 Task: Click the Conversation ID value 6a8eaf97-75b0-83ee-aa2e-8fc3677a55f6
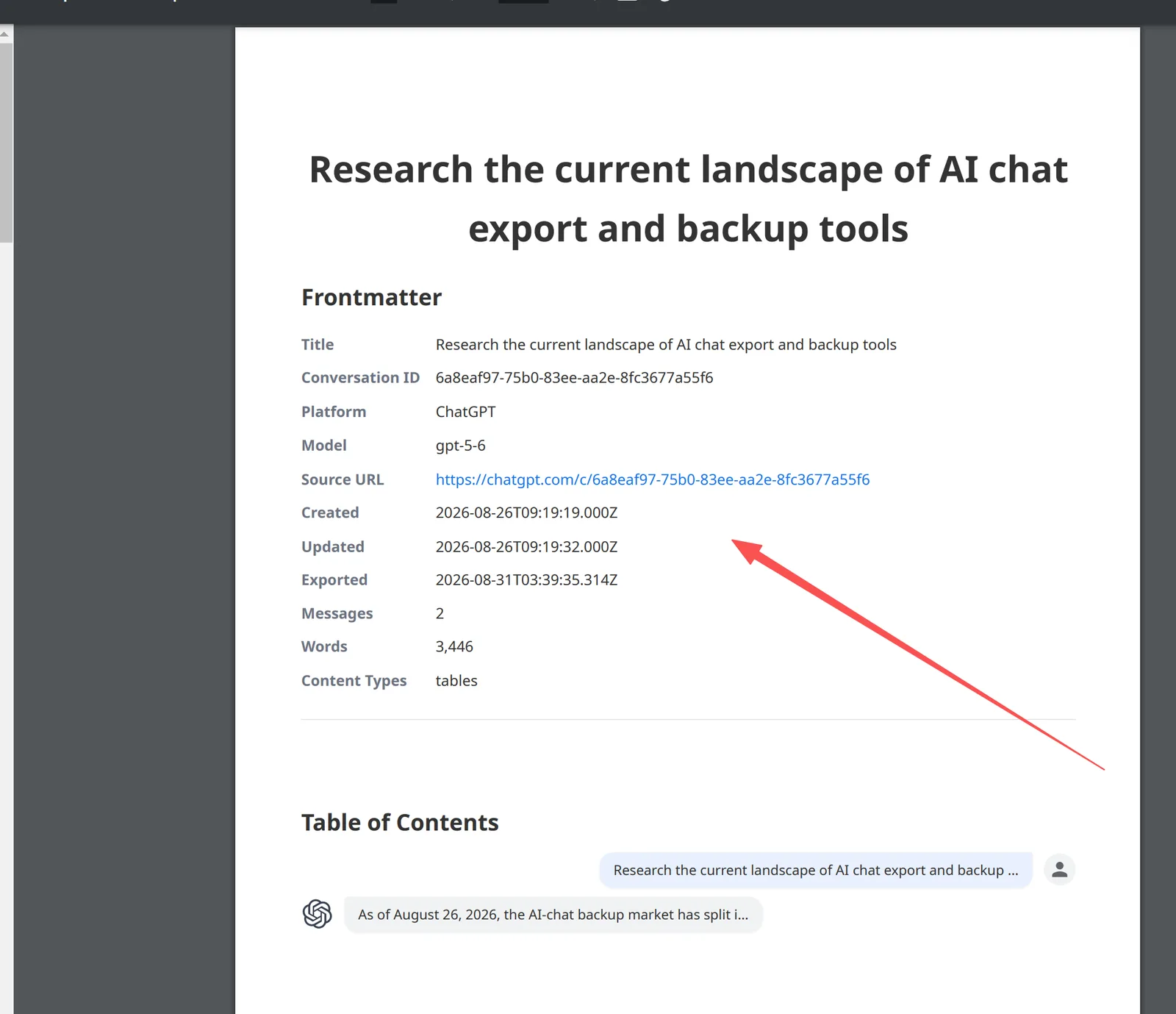click(574, 378)
